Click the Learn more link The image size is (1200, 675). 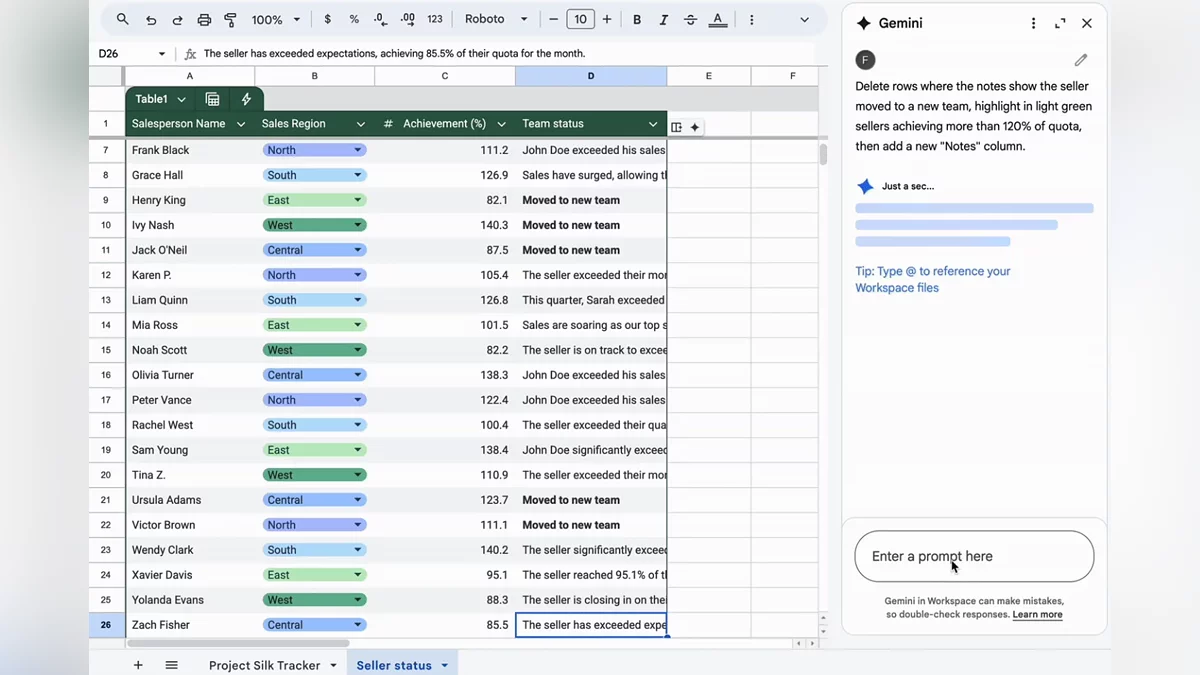coord(1037,615)
